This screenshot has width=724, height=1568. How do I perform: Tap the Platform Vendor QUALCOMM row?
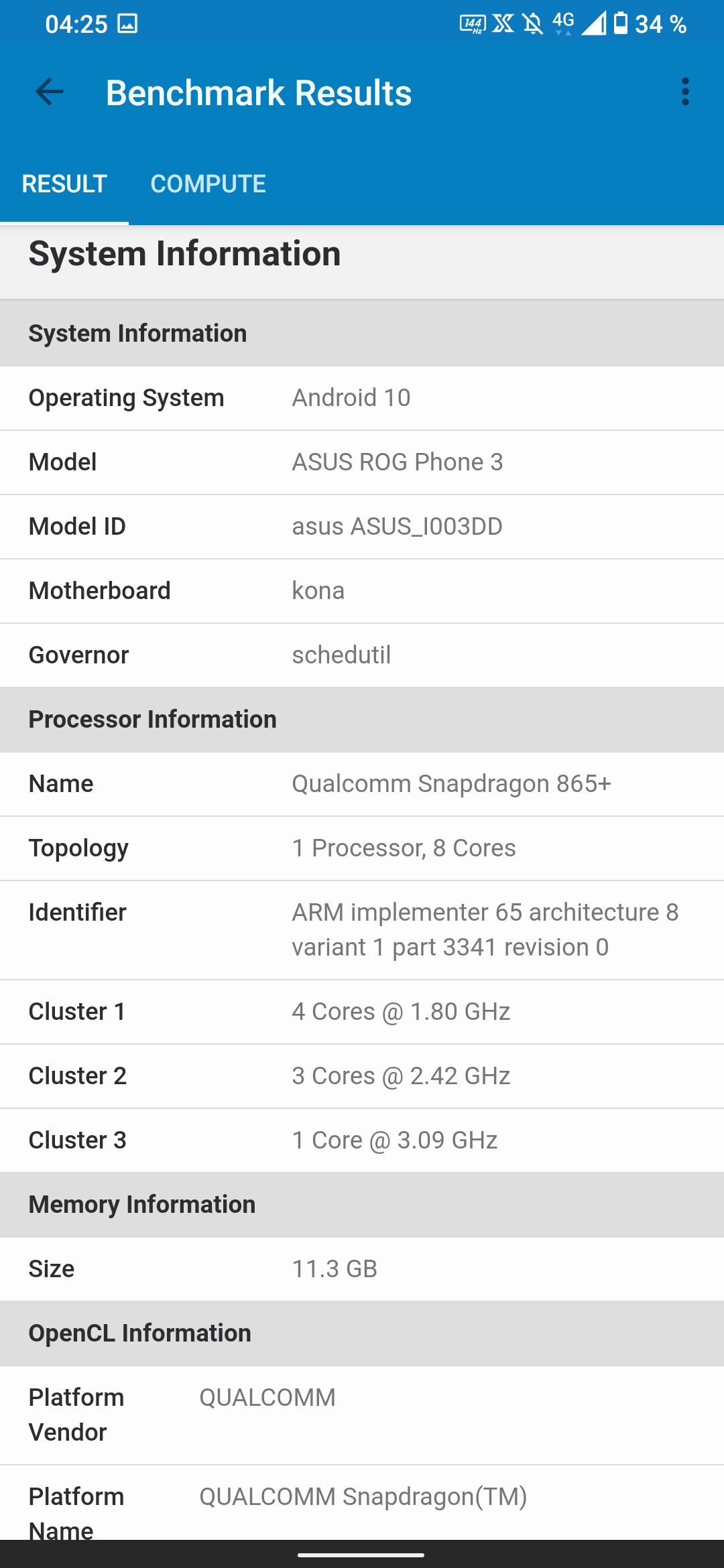(x=362, y=1415)
